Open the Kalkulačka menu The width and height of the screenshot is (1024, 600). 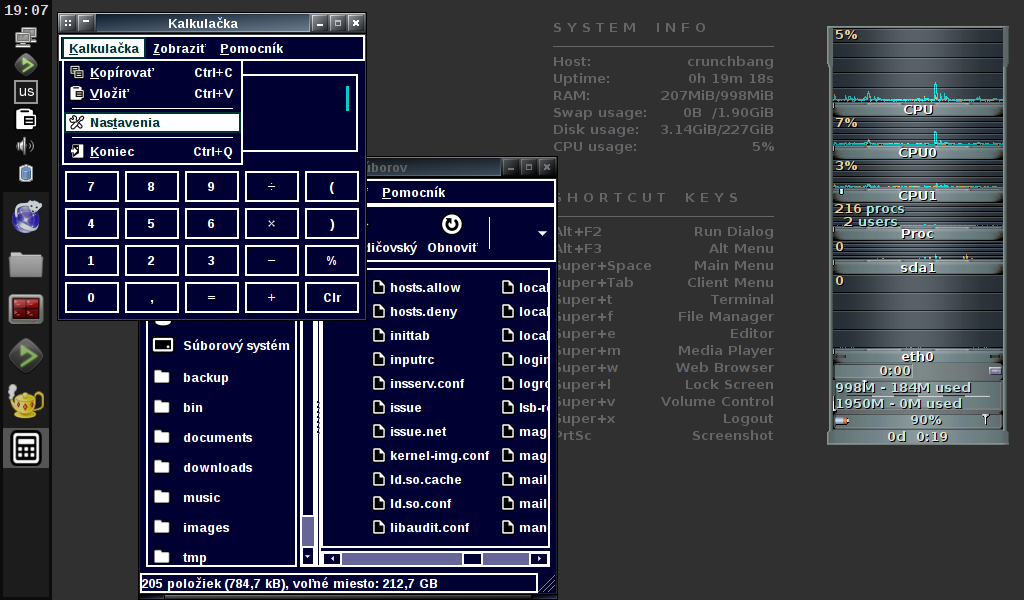tap(104, 48)
